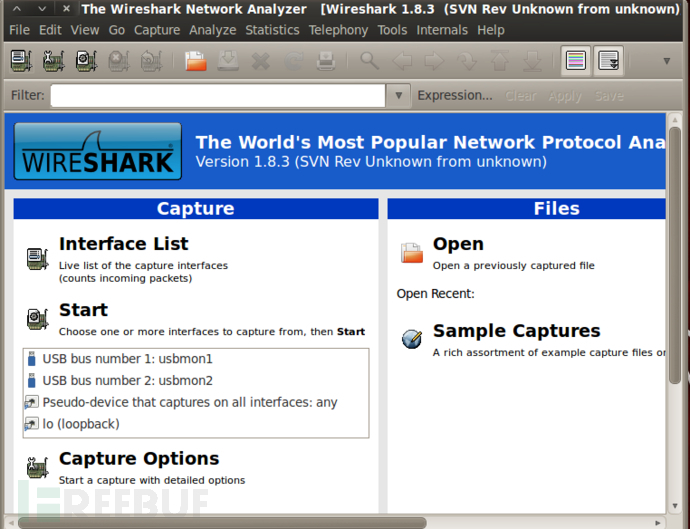The image size is (690, 529).
Task: Click the Capture Options icon in Capture panel
Action: [x=37, y=467]
